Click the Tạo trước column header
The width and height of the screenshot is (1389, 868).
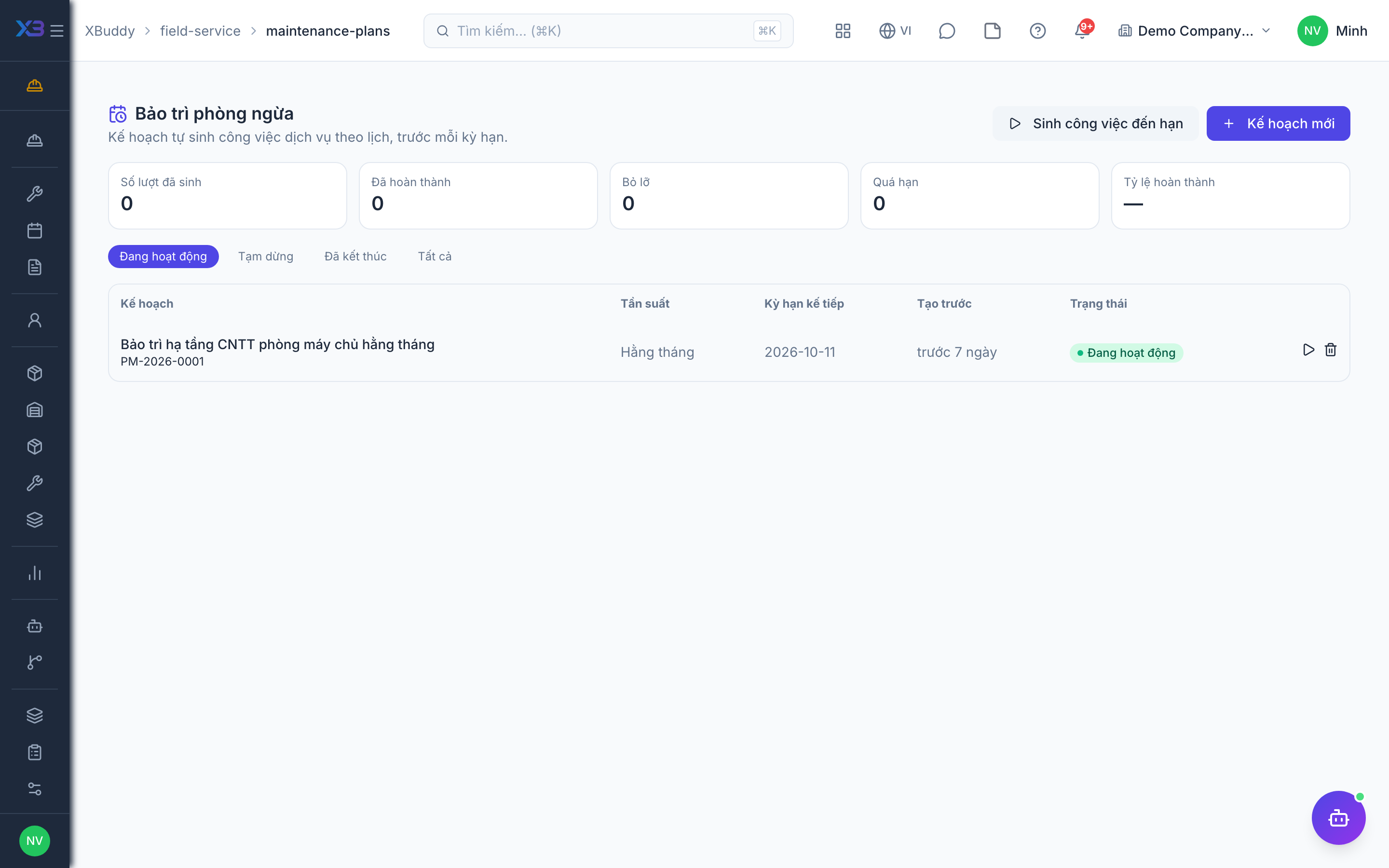(x=944, y=303)
